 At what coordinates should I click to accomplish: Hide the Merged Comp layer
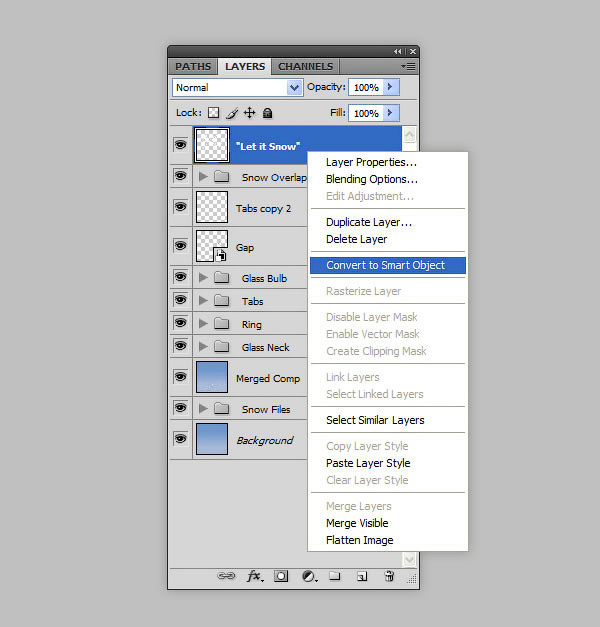coord(180,377)
